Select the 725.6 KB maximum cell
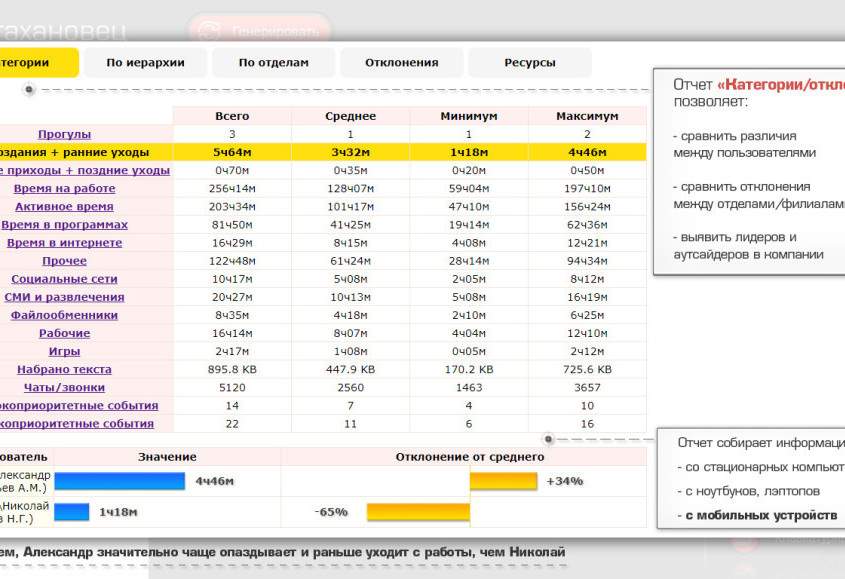The image size is (845, 579). [x=587, y=369]
